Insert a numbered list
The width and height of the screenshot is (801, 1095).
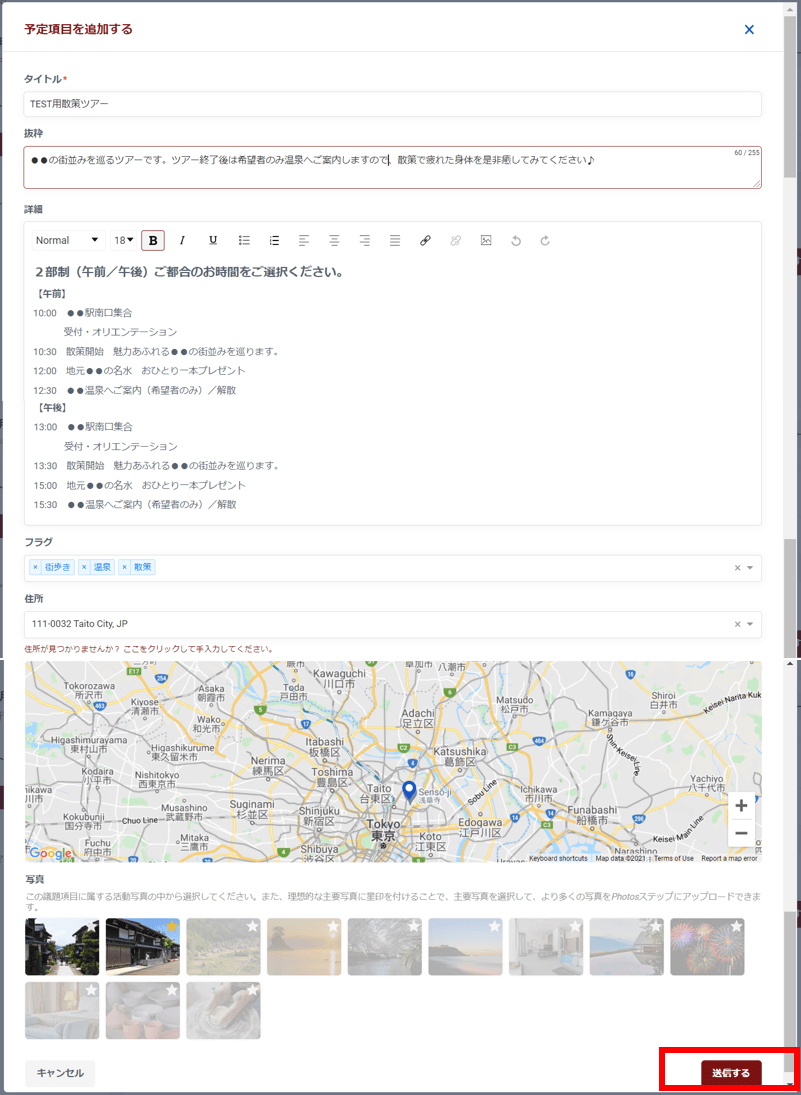274,240
